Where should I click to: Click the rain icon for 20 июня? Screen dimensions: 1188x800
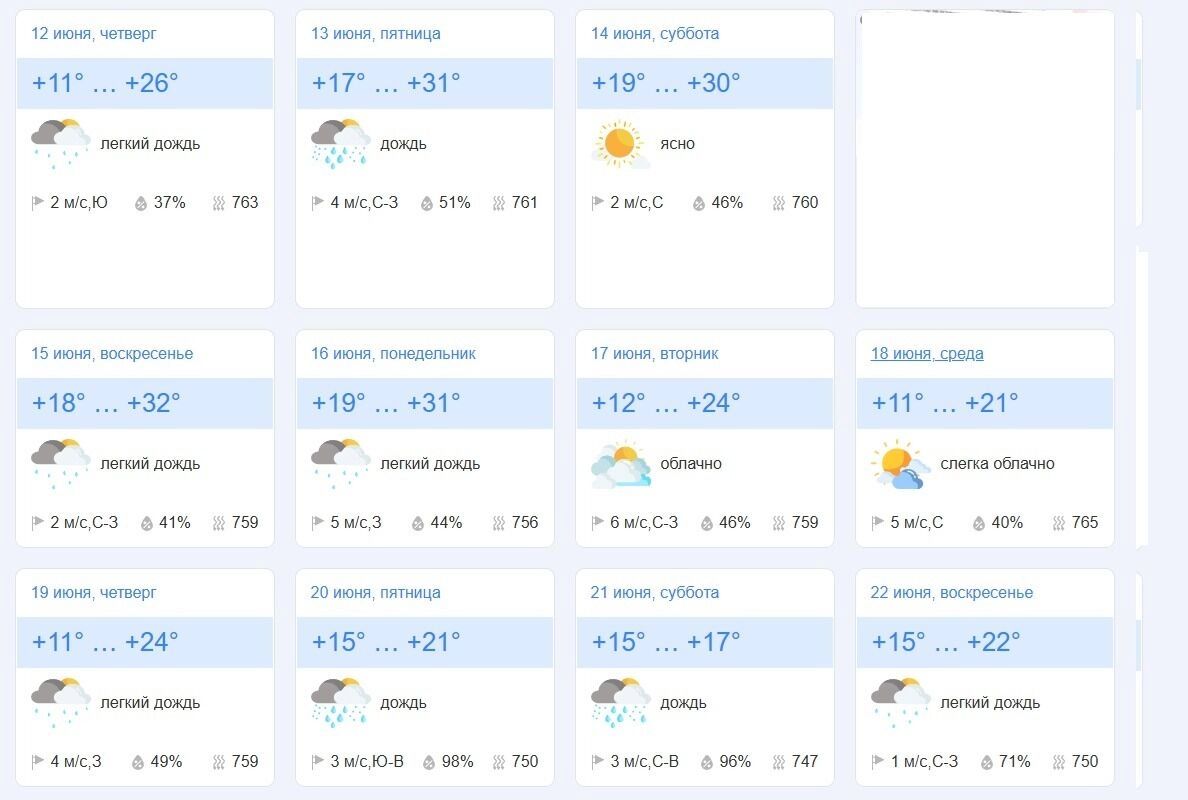coord(340,703)
